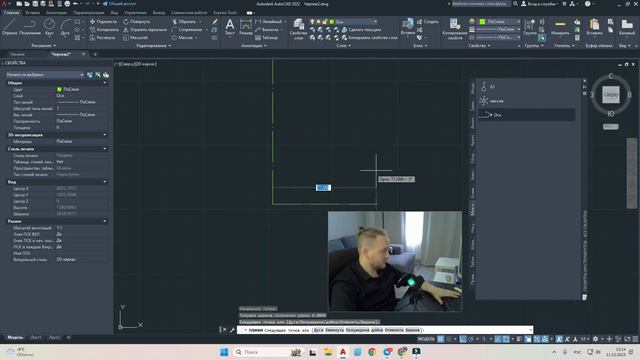Click the Копировать (Copy) tool
The image size is (640, 360).
point(104,29)
